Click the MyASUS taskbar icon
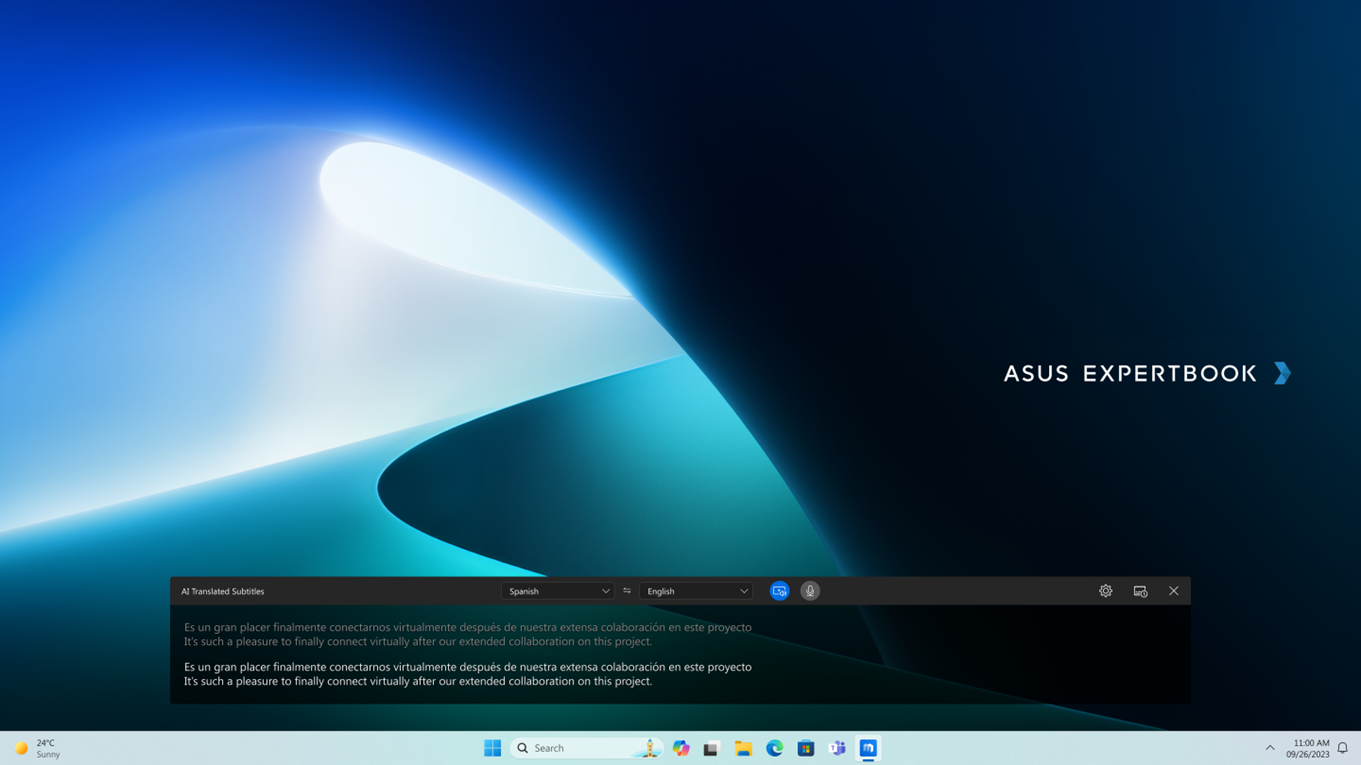The image size is (1361, 765). pos(868,748)
